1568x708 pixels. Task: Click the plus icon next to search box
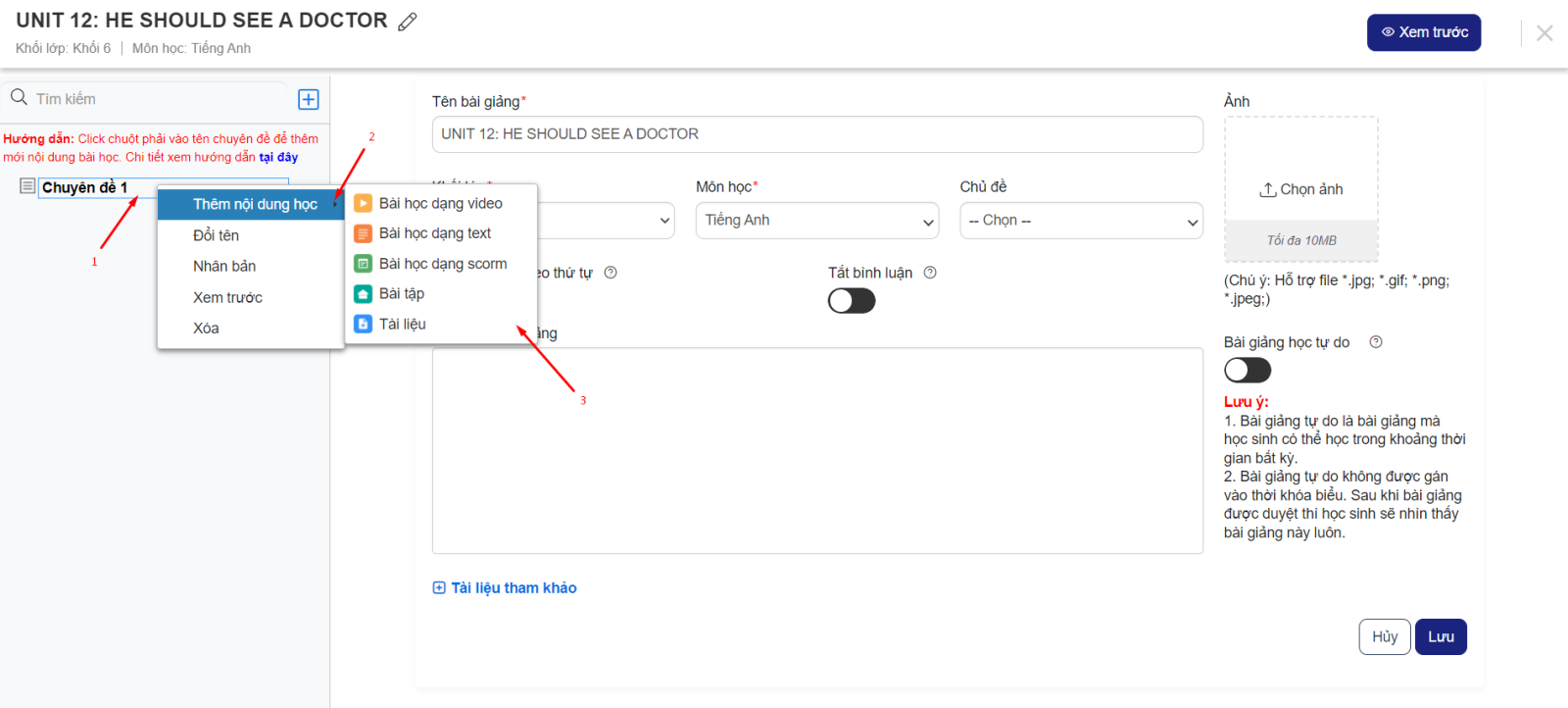(x=308, y=99)
